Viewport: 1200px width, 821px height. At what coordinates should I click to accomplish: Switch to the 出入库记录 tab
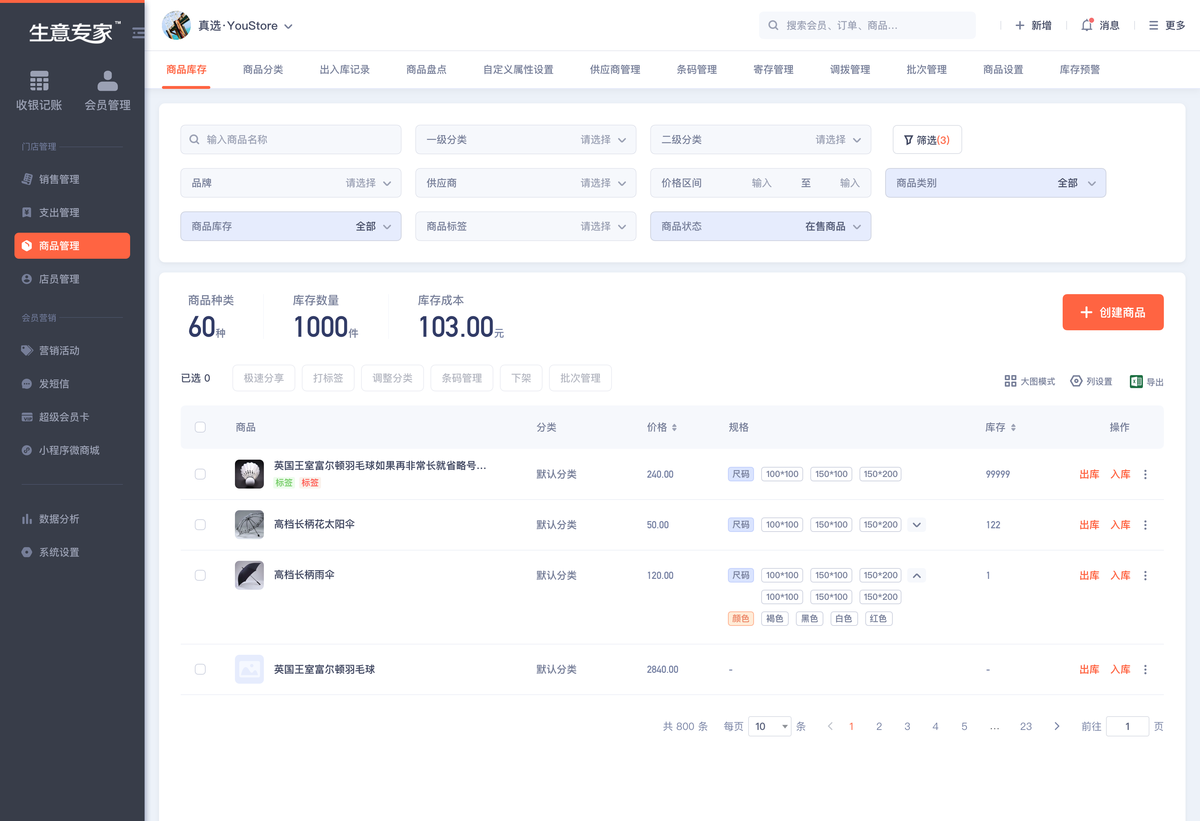point(344,70)
